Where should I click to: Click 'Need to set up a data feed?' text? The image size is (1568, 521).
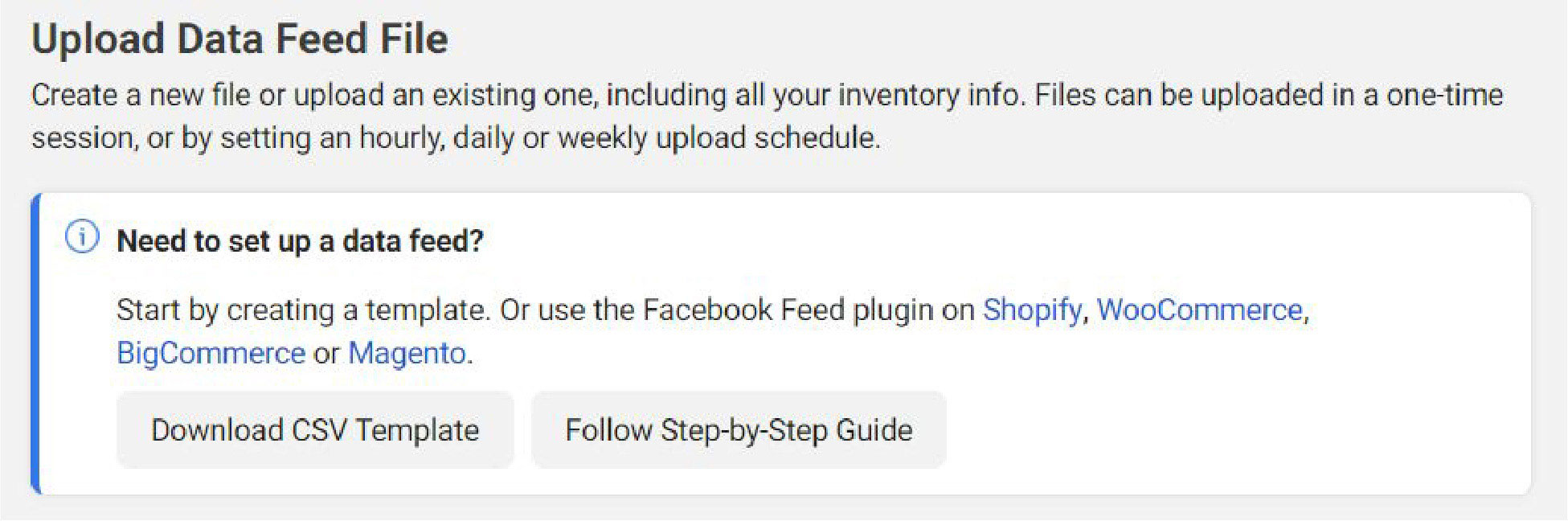[299, 240]
